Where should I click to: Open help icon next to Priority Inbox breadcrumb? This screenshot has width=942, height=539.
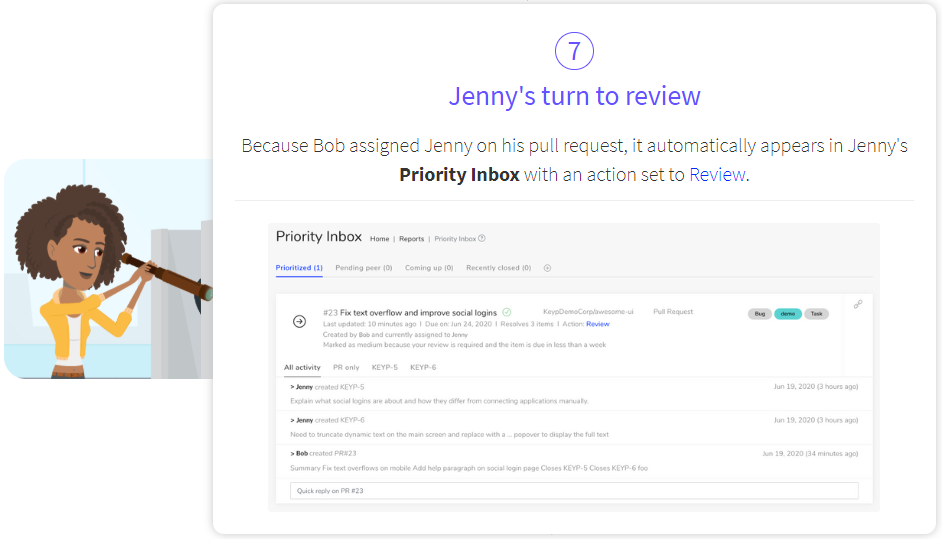coord(482,239)
